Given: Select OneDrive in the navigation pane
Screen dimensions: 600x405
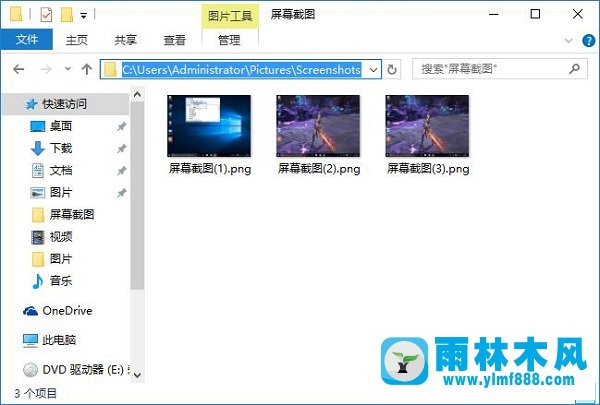Looking at the screenshot, I should click(x=67, y=311).
